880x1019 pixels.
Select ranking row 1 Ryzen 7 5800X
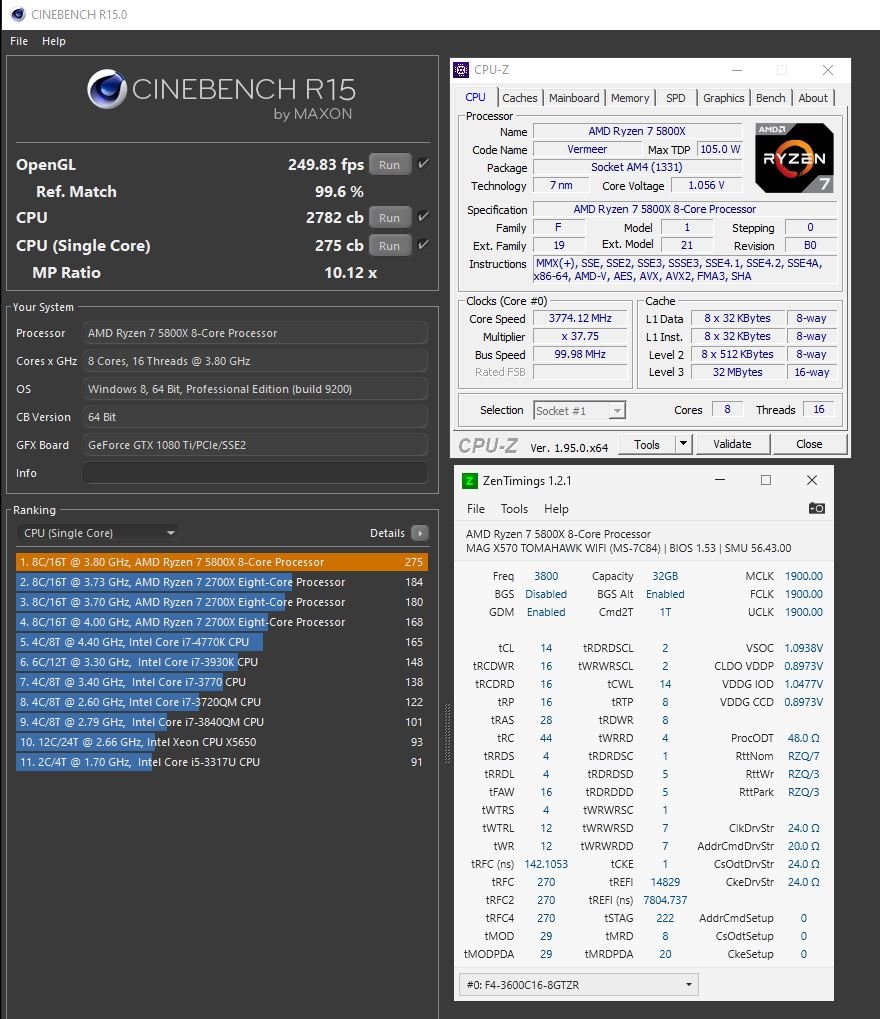[x=222, y=562]
